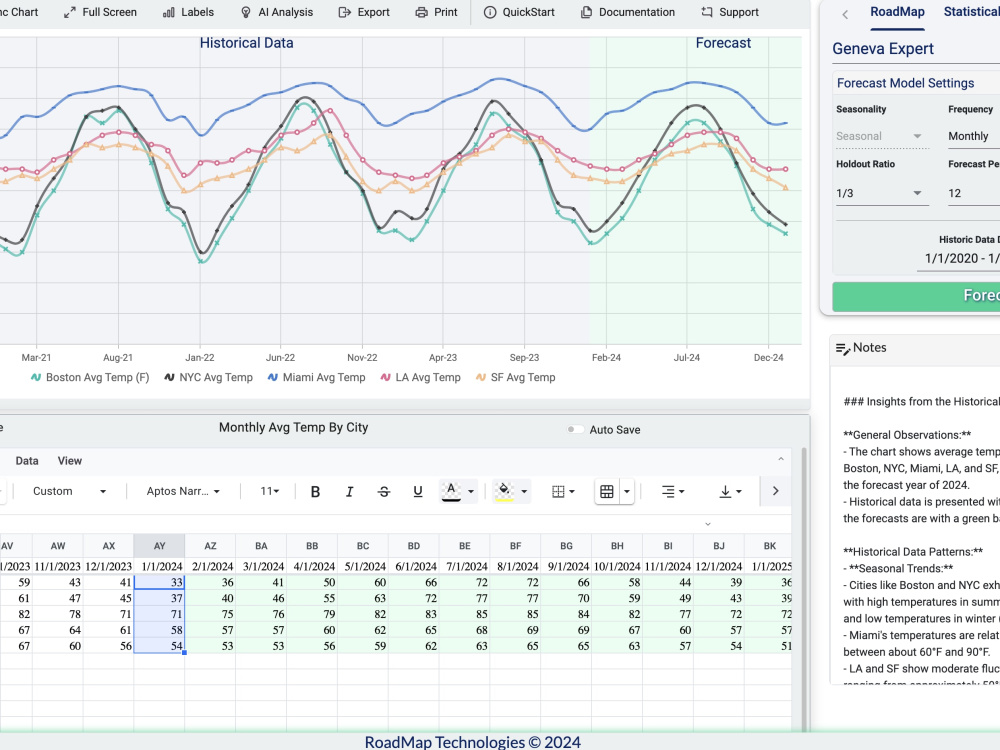Open the yellow fill color picker
The width and height of the screenshot is (1000, 750).
click(511, 492)
